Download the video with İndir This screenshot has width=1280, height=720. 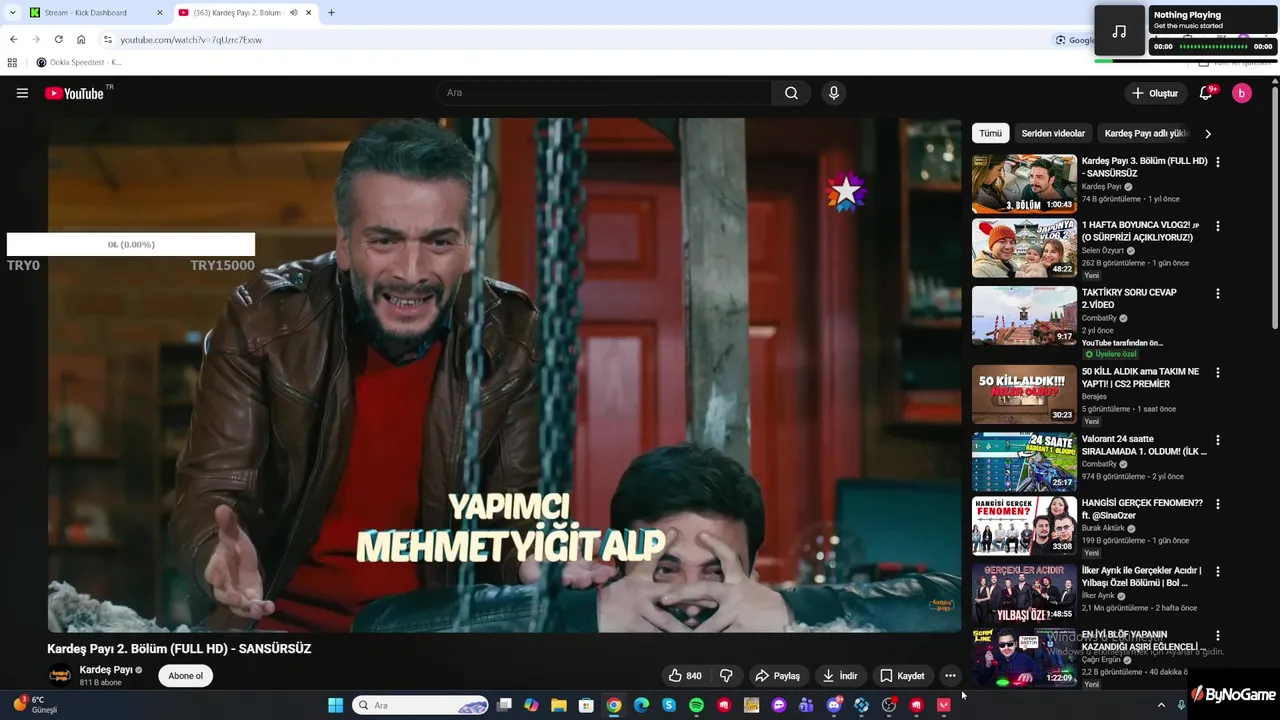[x=841, y=676]
